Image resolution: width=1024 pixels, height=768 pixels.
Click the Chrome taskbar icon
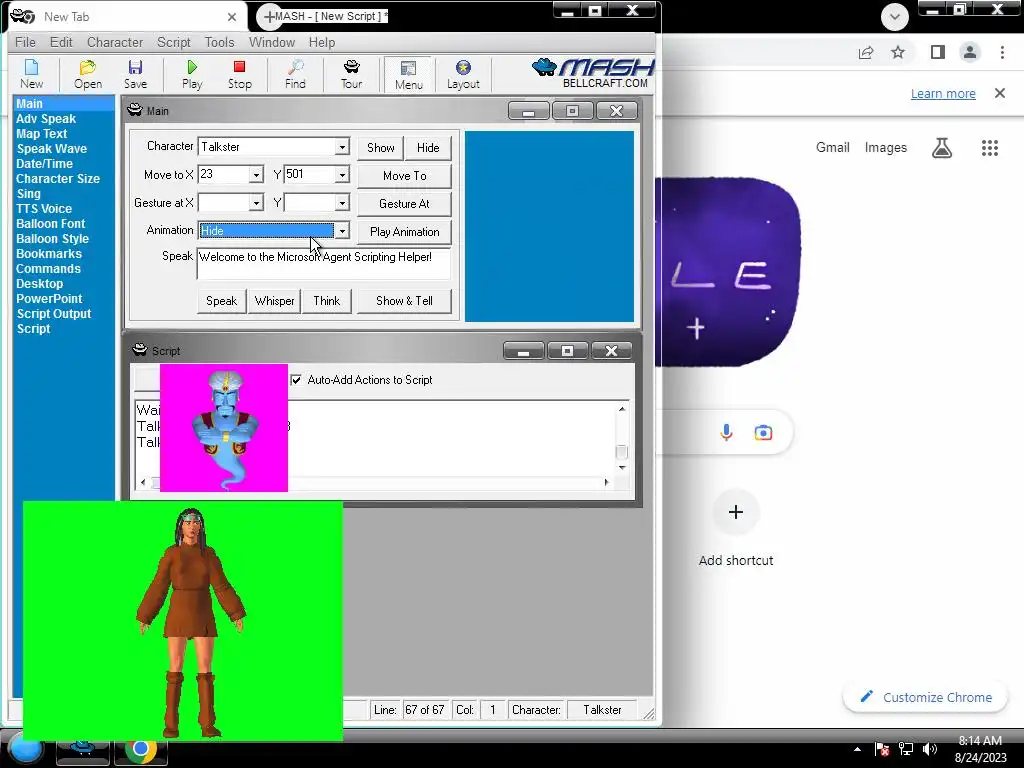[141, 750]
